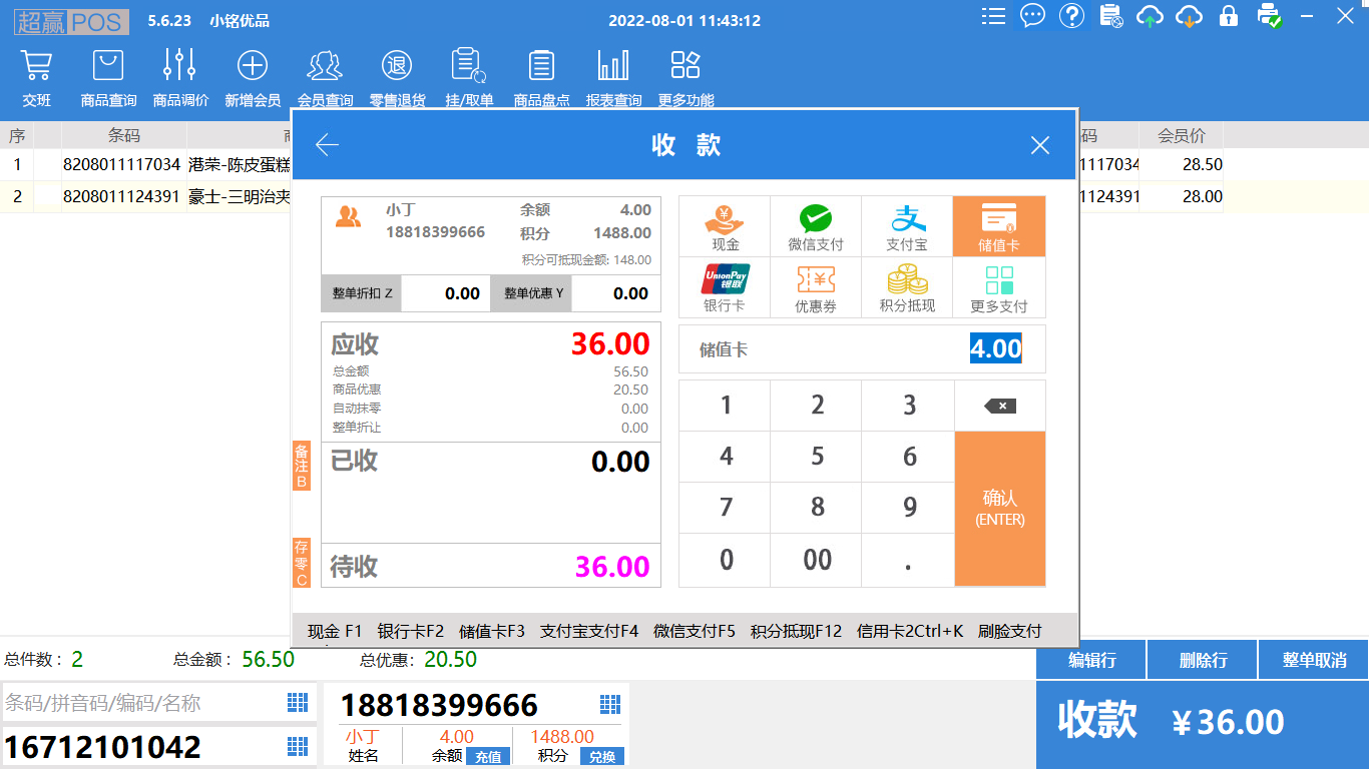The height and width of the screenshot is (769, 1369).
Task: Select points redemption payment
Action: coord(907,288)
